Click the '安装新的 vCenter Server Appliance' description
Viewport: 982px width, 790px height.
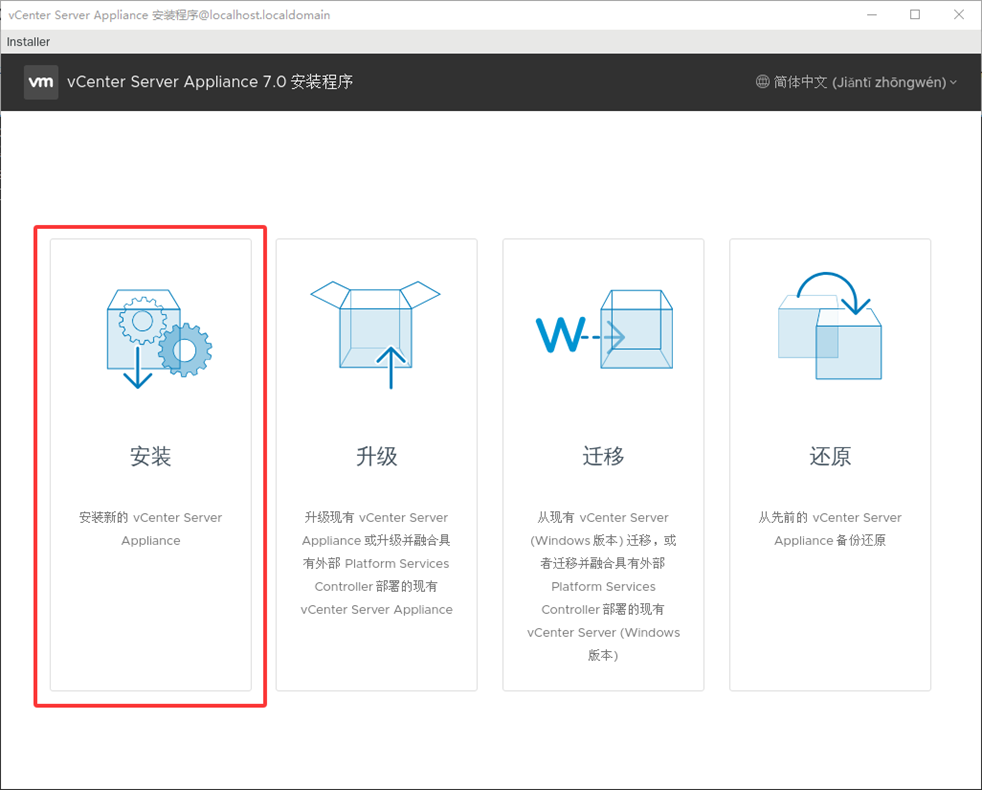click(x=151, y=529)
